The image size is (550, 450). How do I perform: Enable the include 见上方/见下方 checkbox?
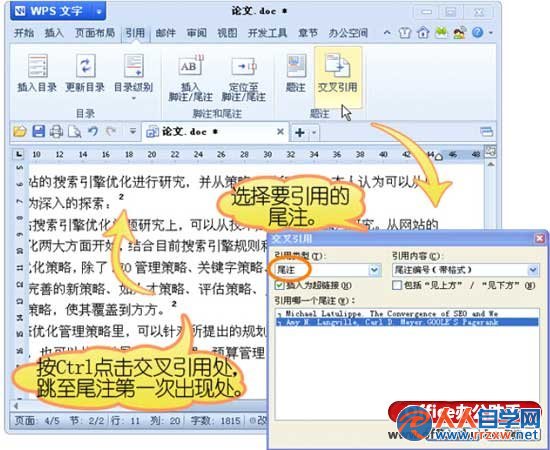pyautogui.click(x=397, y=285)
